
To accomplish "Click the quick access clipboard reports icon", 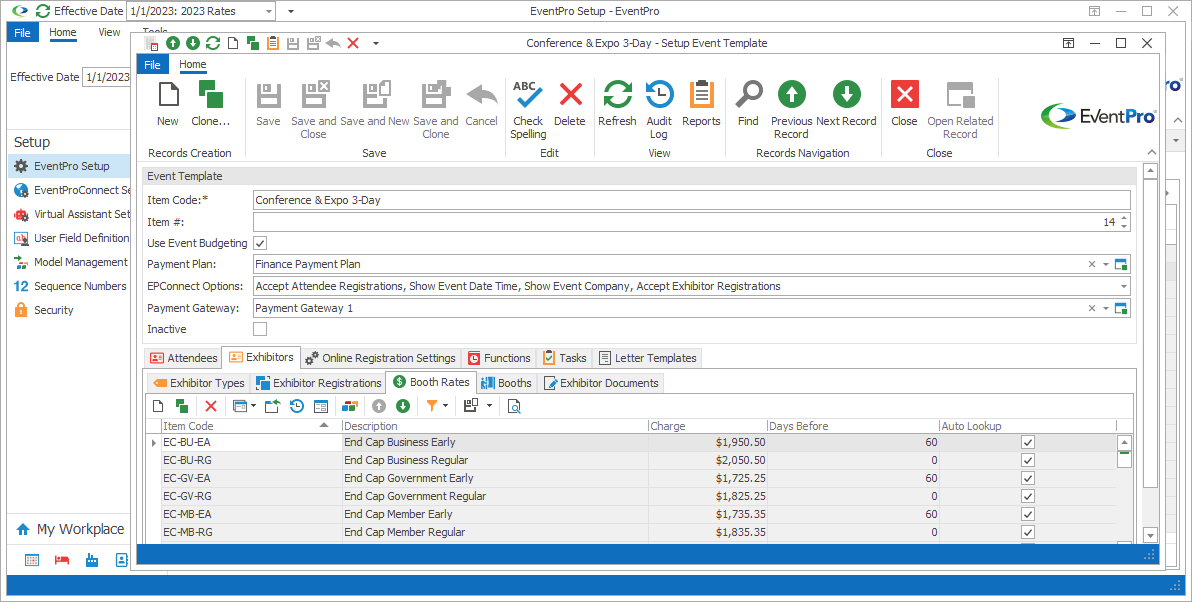I will [x=273, y=43].
